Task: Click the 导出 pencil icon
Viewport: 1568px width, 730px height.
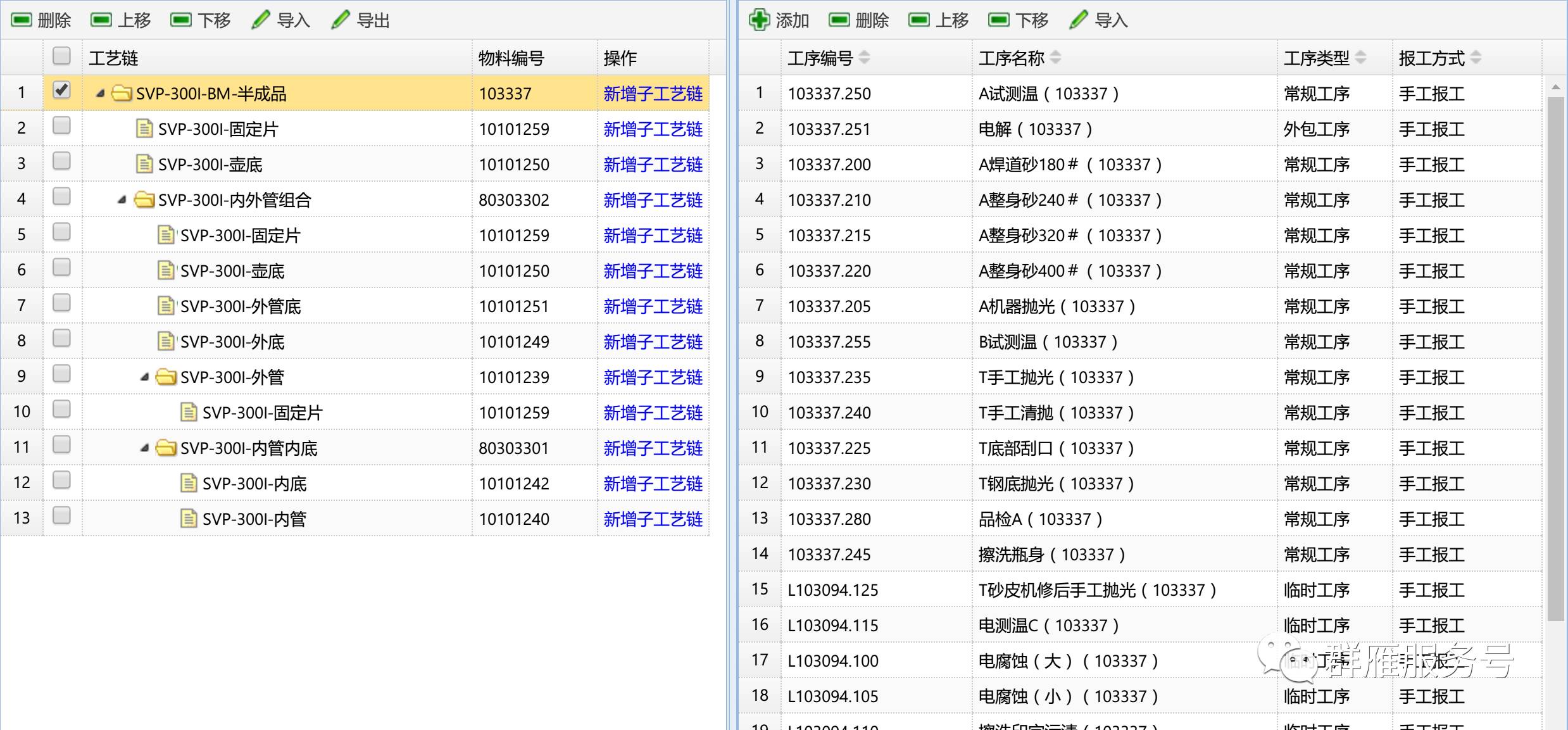Action: click(340, 20)
